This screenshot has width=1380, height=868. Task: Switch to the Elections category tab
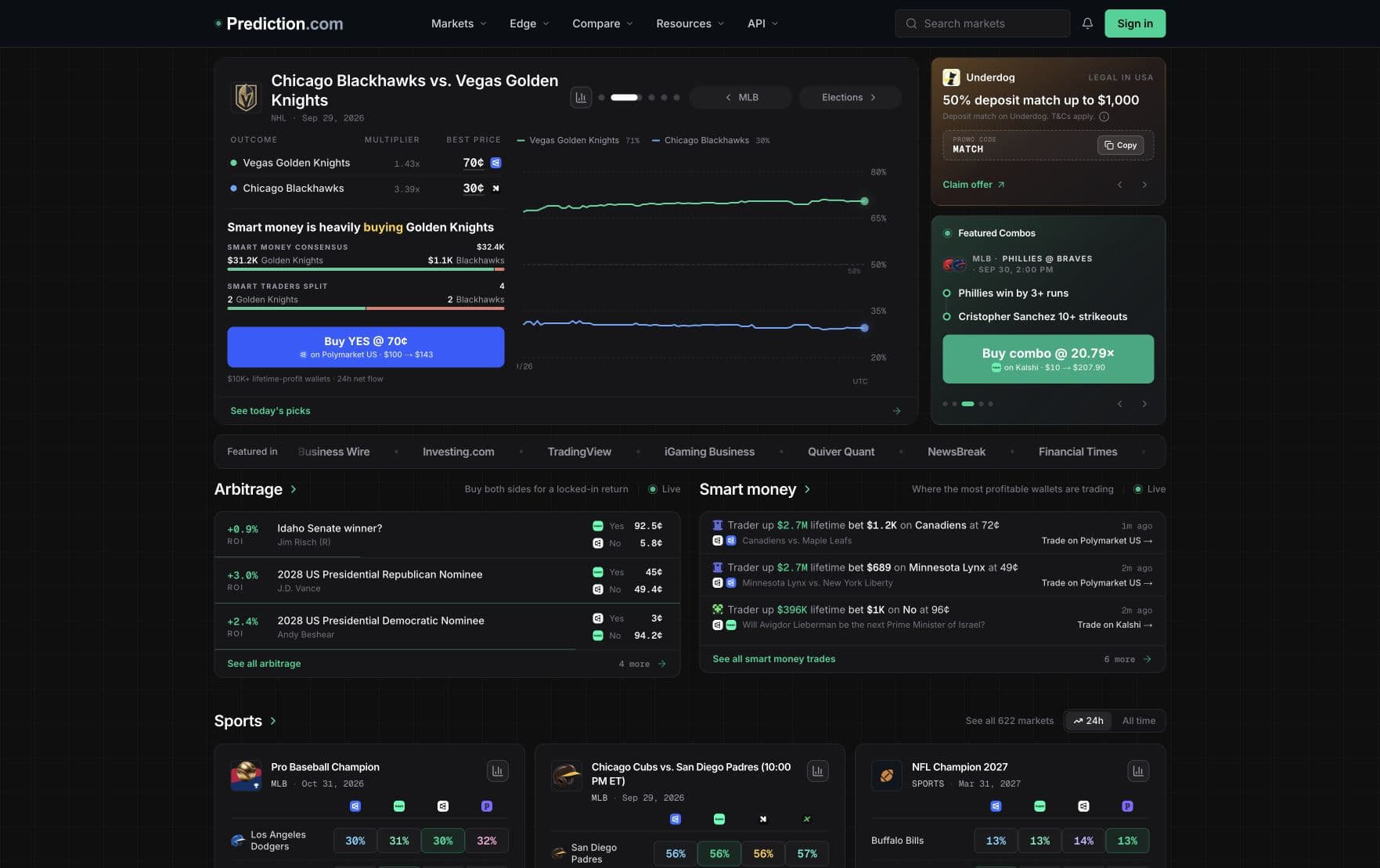click(849, 98)
